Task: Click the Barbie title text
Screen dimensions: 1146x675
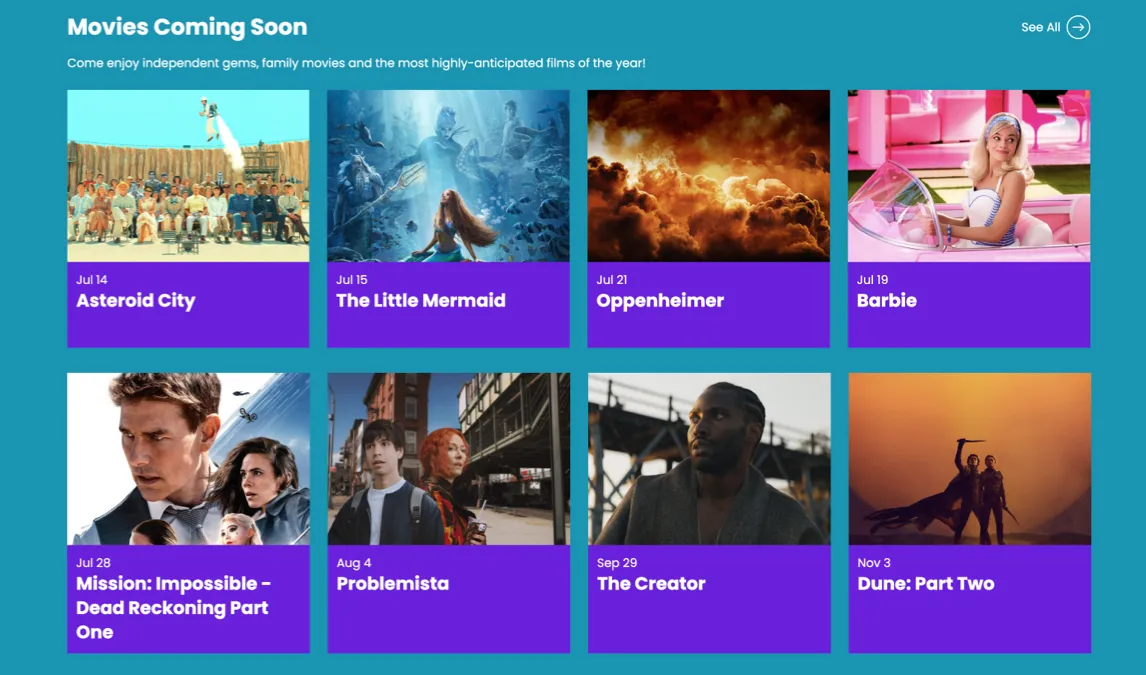Action: 887,300
